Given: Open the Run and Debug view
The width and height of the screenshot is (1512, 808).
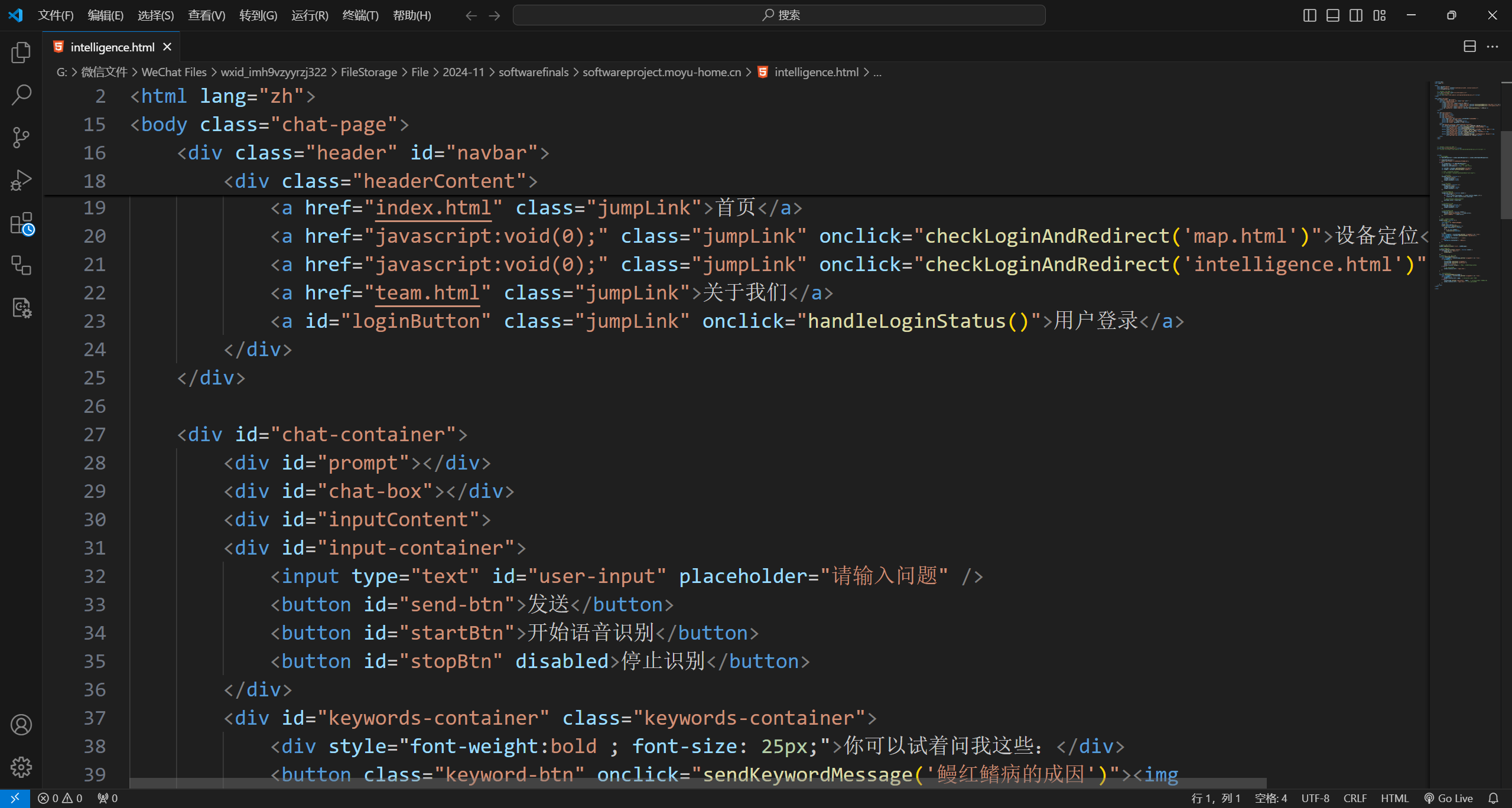Looking at the screenshot, I should pyautogui.click(x=21, y=180).
